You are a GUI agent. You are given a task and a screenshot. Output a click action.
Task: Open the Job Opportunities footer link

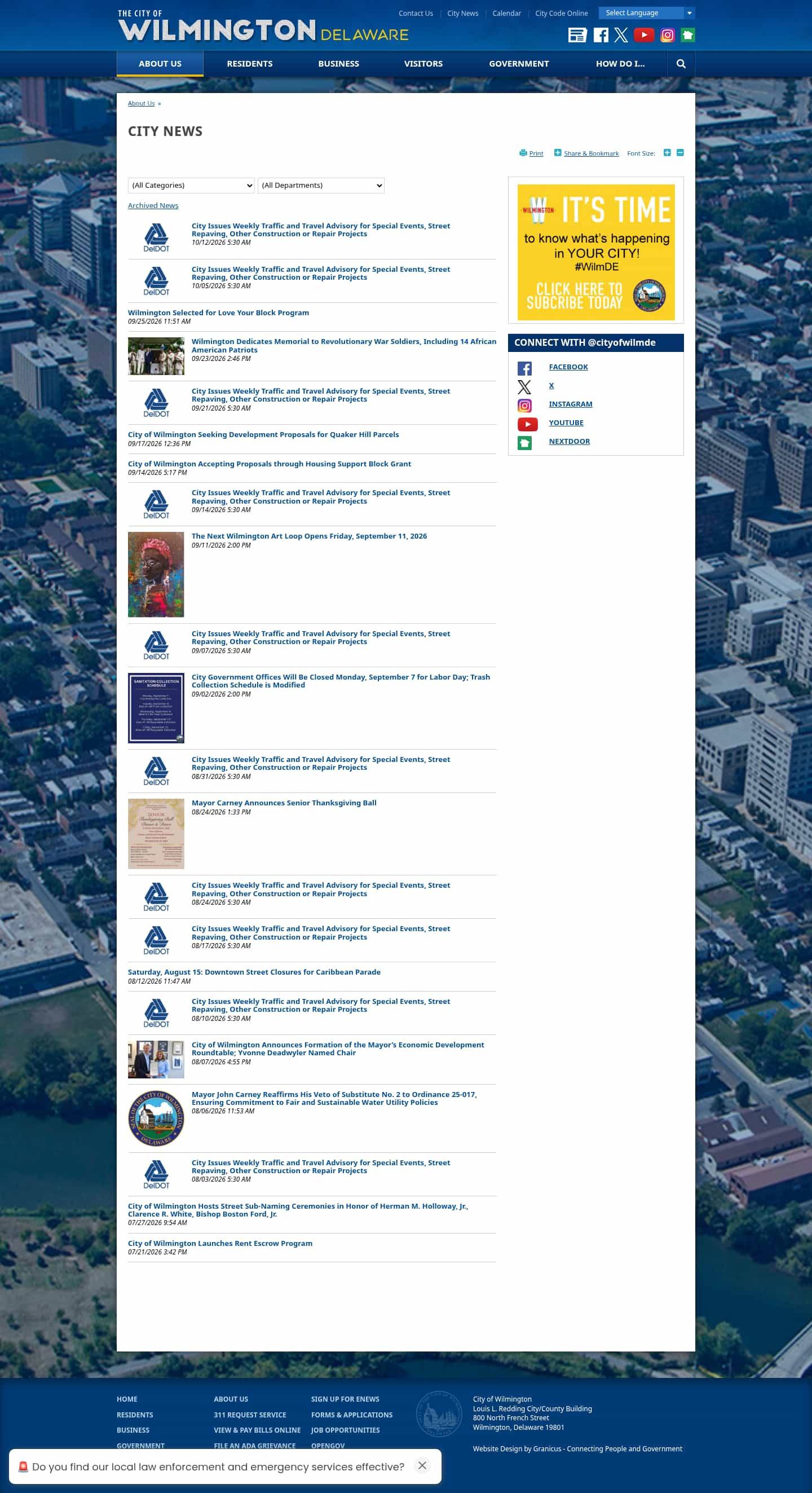click(346, 1430)
